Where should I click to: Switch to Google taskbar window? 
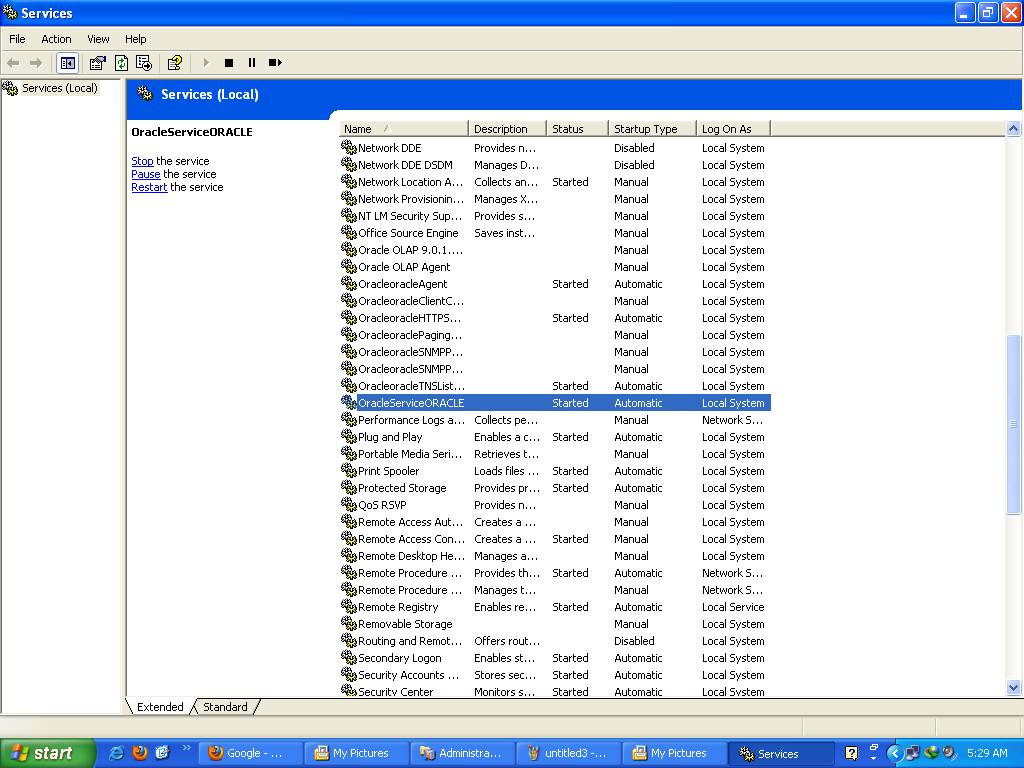[x=250, y=753]
